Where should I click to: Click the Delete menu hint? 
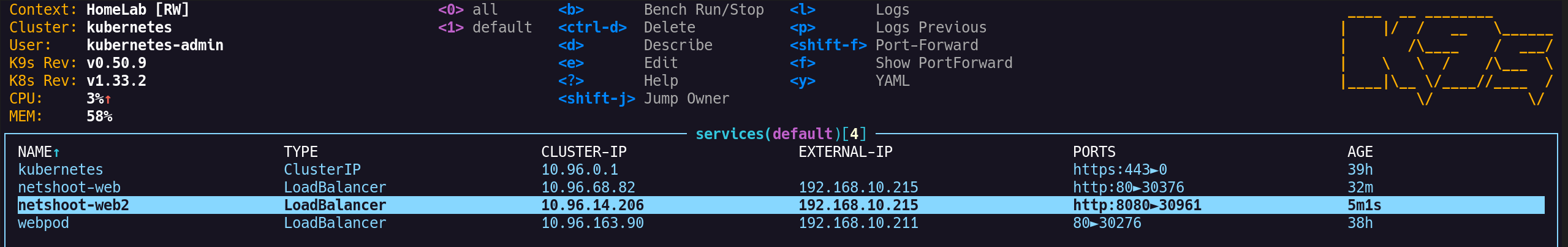[x=670, y=28]
